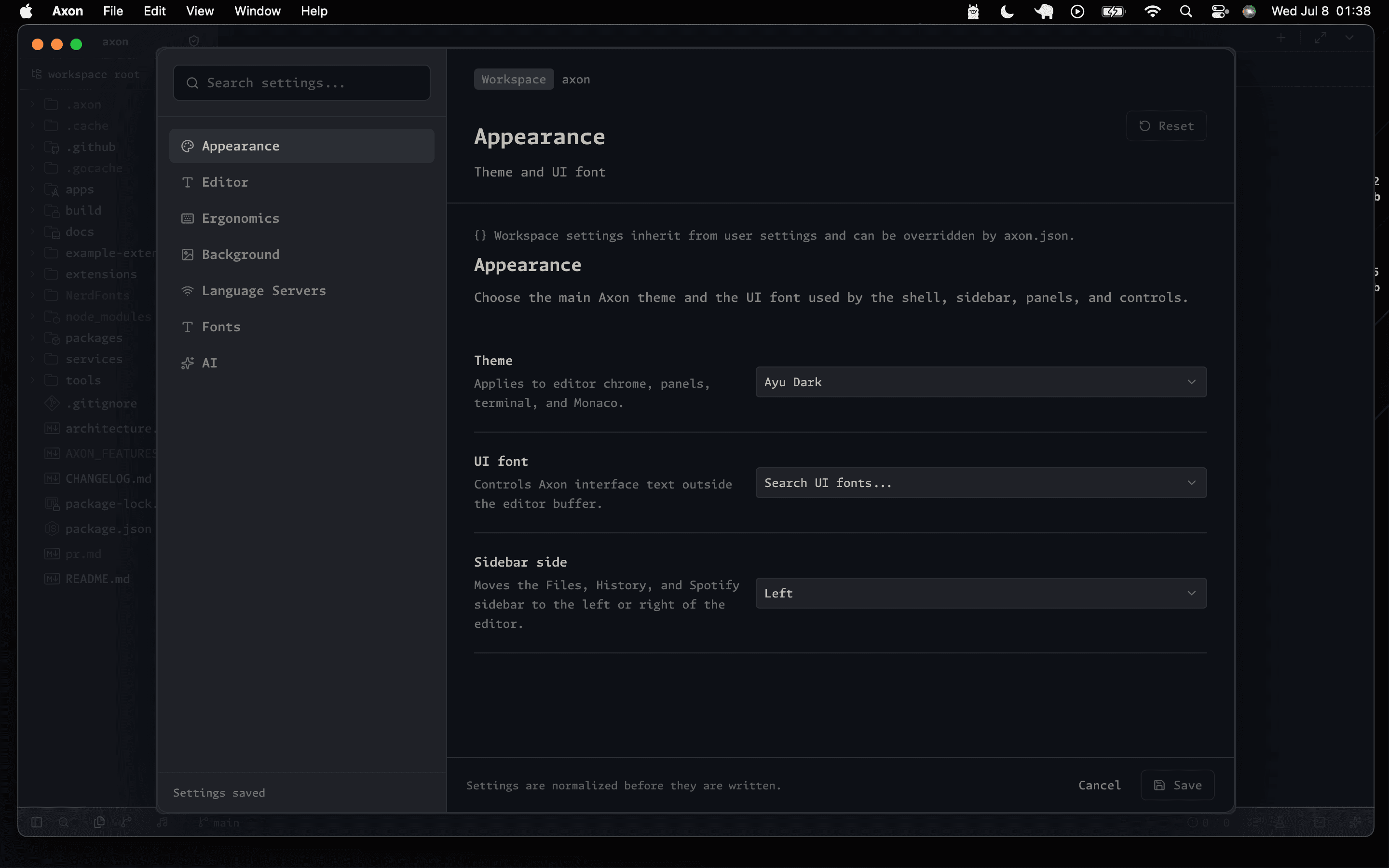Click the Search settings input field

click(301, 82)
